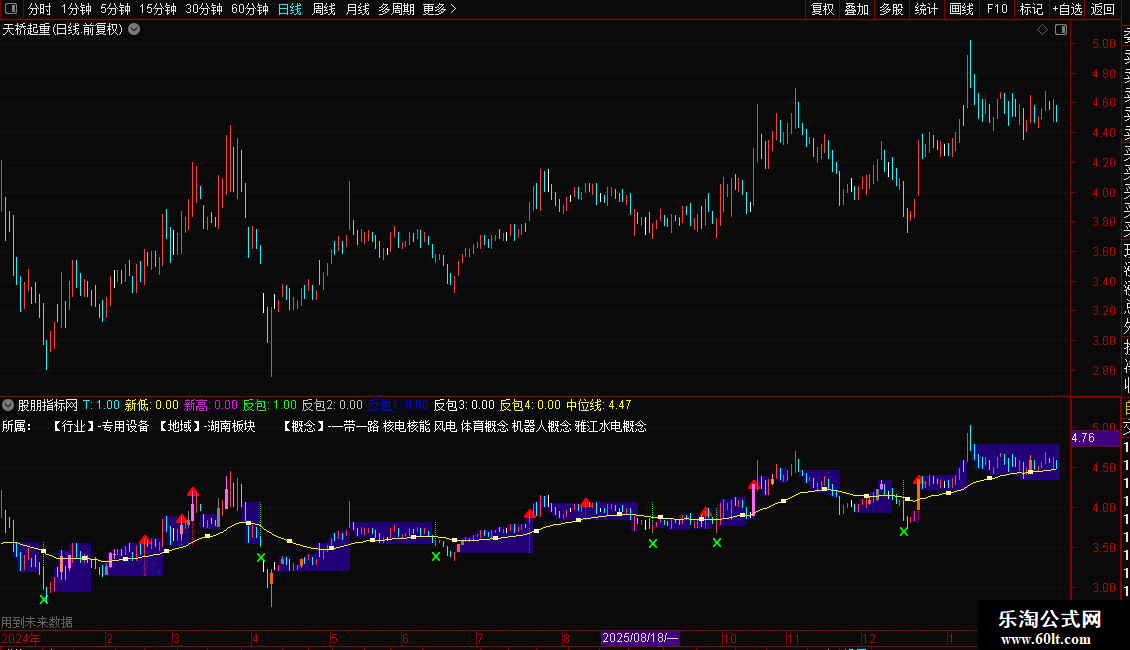Viewport: 1130px width, 650px height.
Task: Click the 专用设备 industry label
Action: [x=125, y=427]
